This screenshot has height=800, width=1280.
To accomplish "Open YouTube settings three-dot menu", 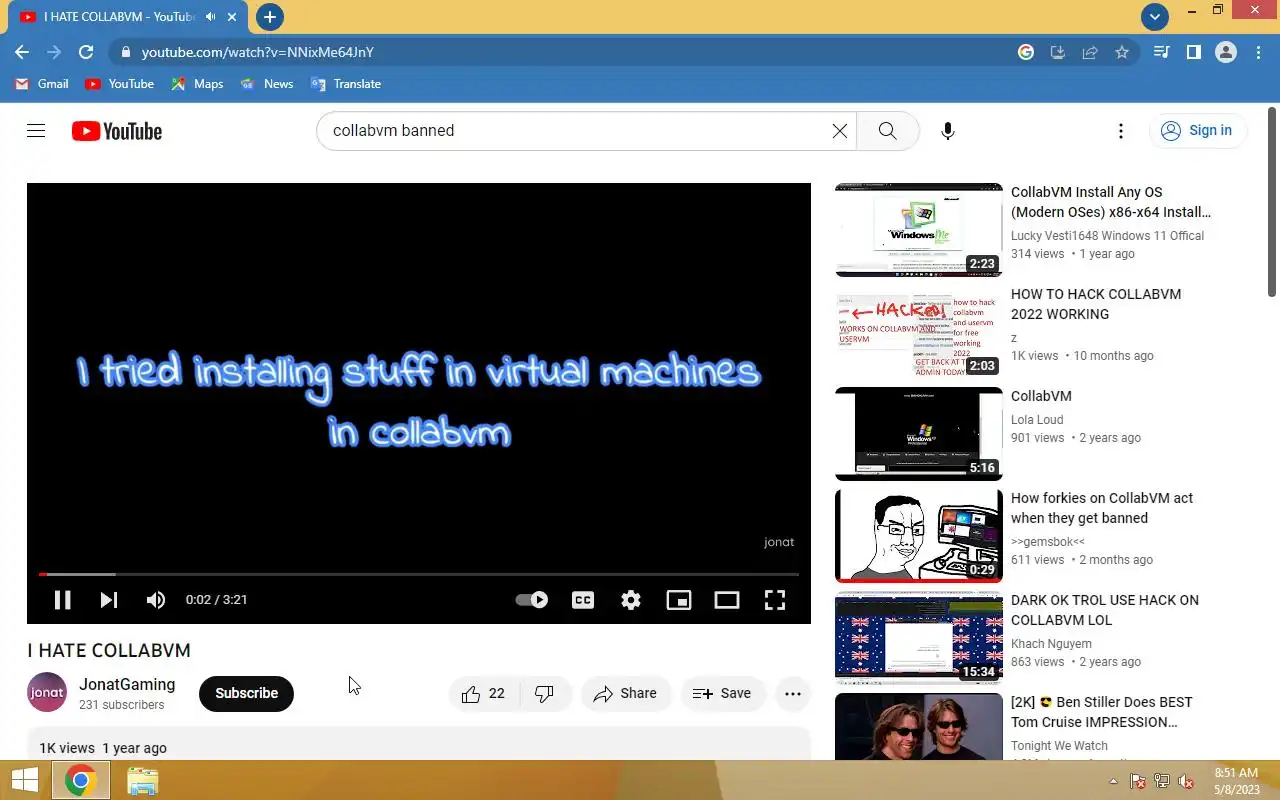I will point(1121,131).
